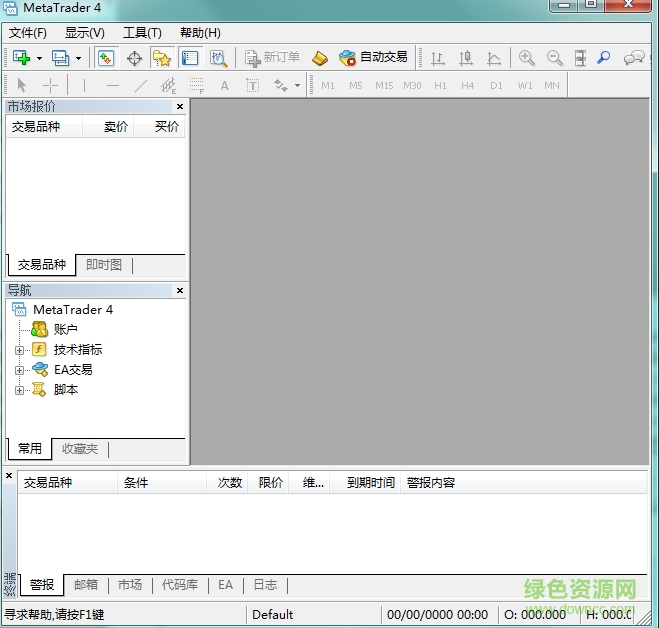Click the new chart icon
This screenshot has width=659, height=628.
pos(21,58)
